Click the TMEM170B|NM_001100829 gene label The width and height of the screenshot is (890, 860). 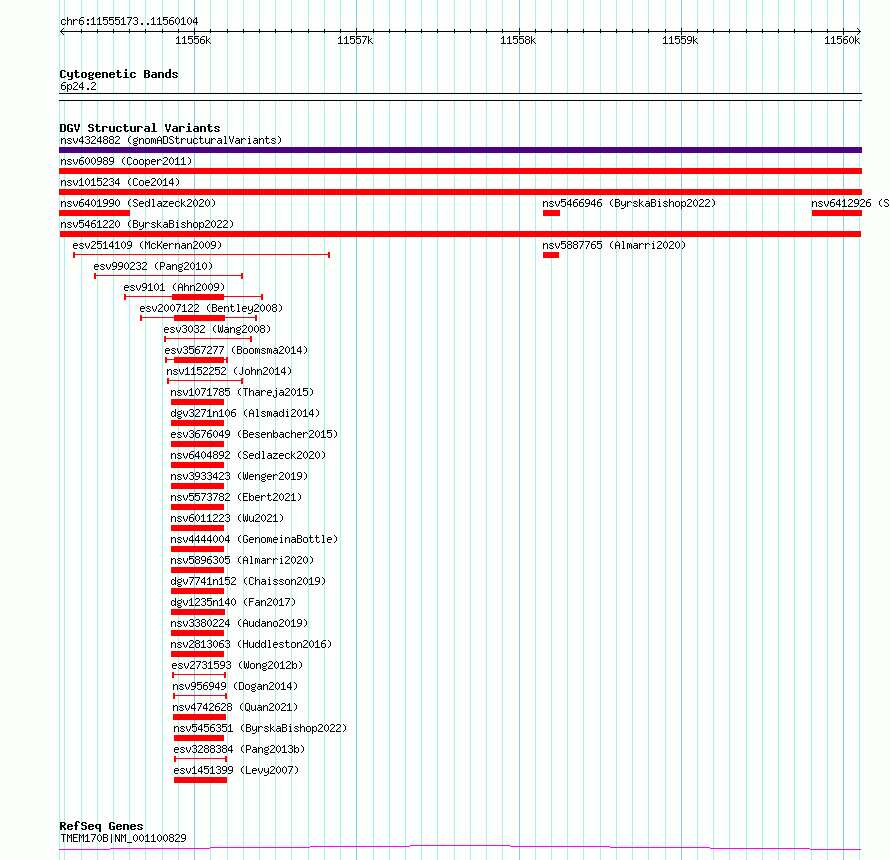click(123, 838)
